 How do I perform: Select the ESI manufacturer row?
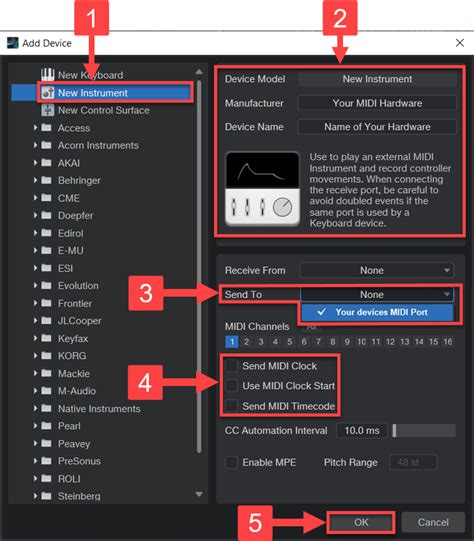(x=101, y=268)
